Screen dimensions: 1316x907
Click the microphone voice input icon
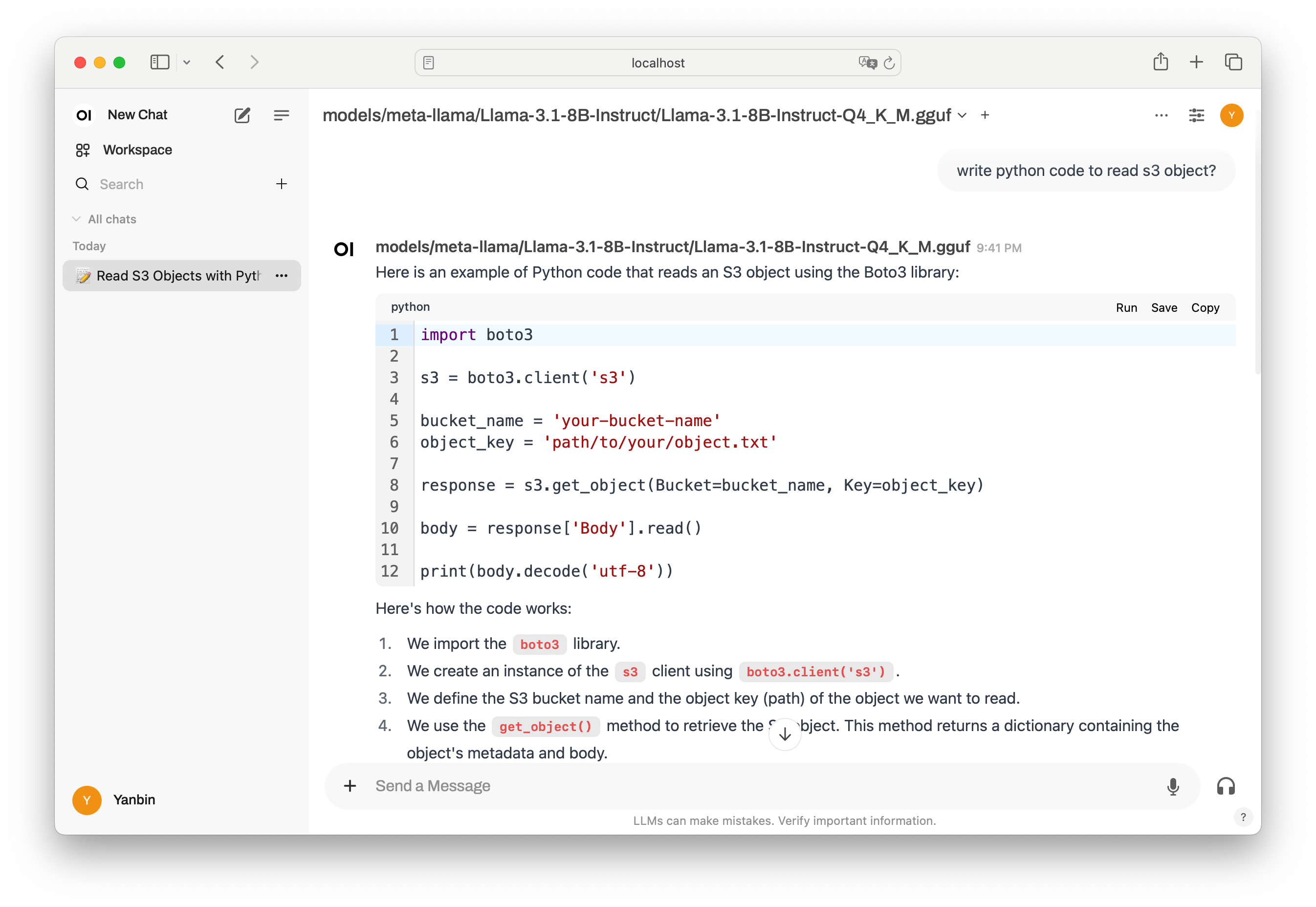tap(1173, 786)
